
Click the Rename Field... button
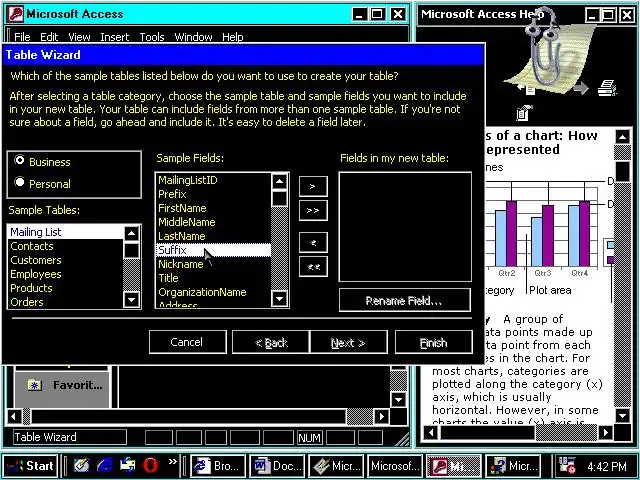pyautogui.click(x=404, y=300)
